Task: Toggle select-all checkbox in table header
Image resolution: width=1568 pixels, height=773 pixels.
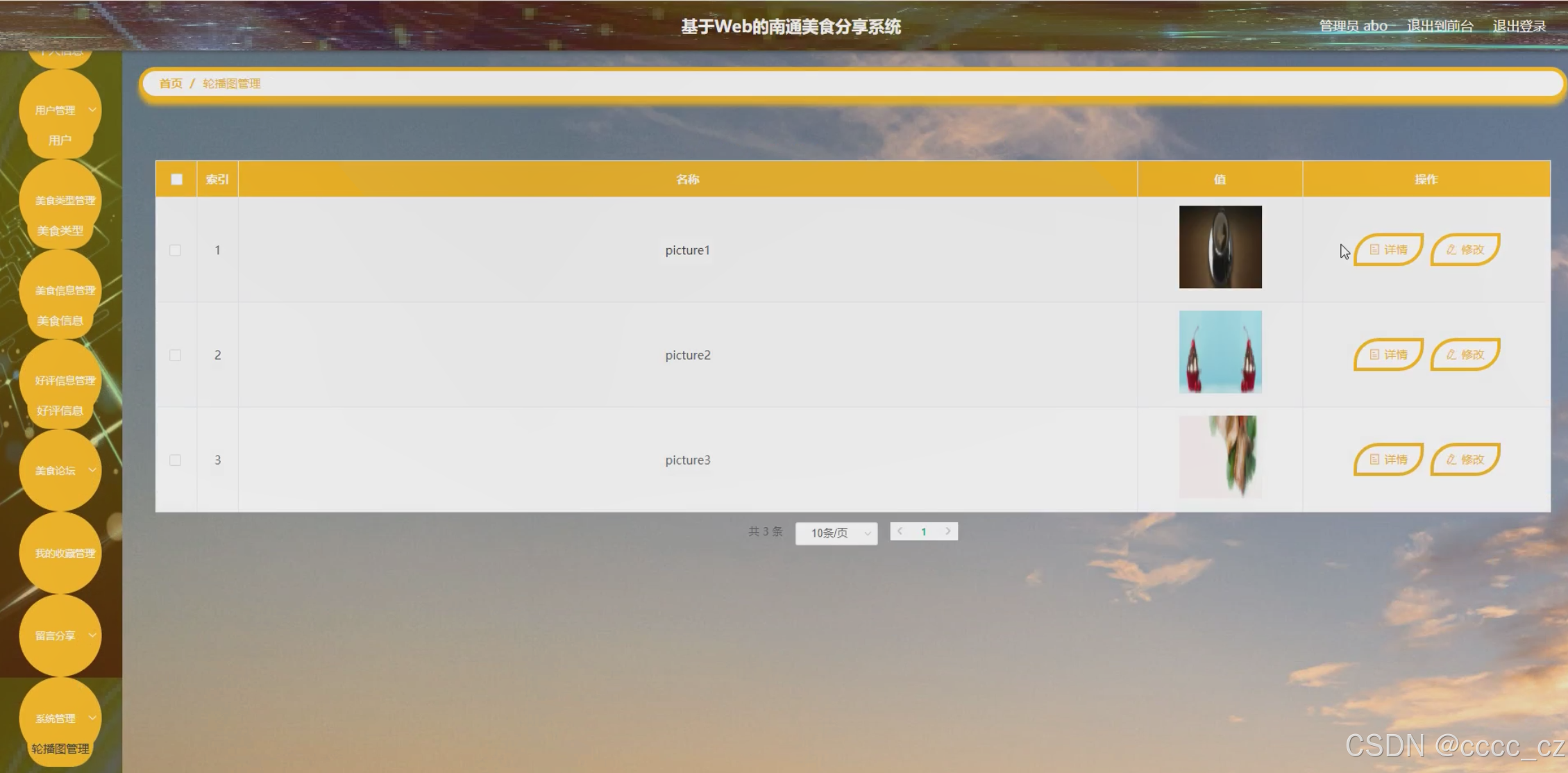Action: point(176,179)
